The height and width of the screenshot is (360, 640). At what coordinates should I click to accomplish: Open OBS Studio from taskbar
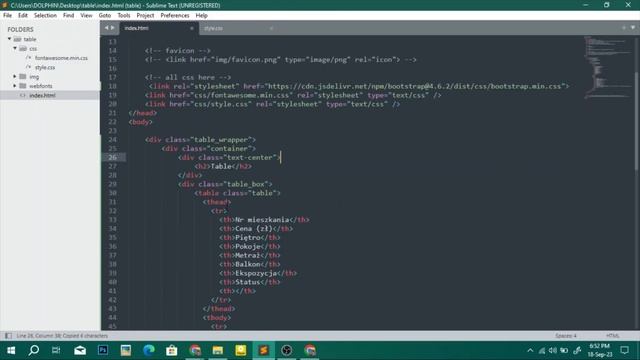click(286, 350)
